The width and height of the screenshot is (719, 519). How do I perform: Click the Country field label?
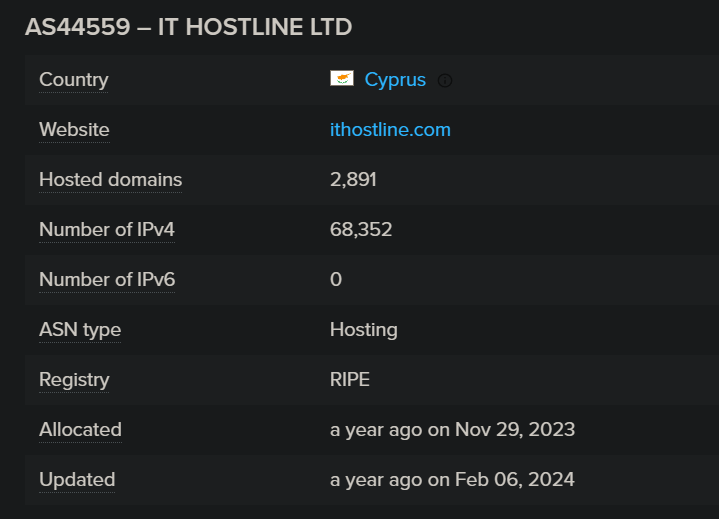(73, 80)
